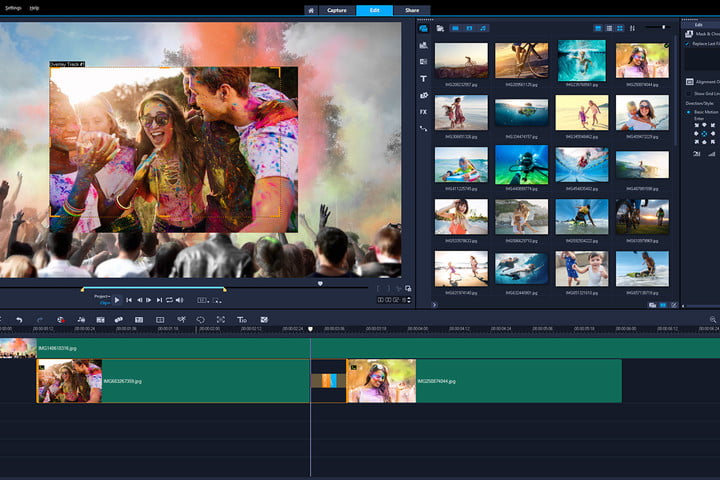
Task: Open the FX filter library
Action: click(x=423, y=112)
